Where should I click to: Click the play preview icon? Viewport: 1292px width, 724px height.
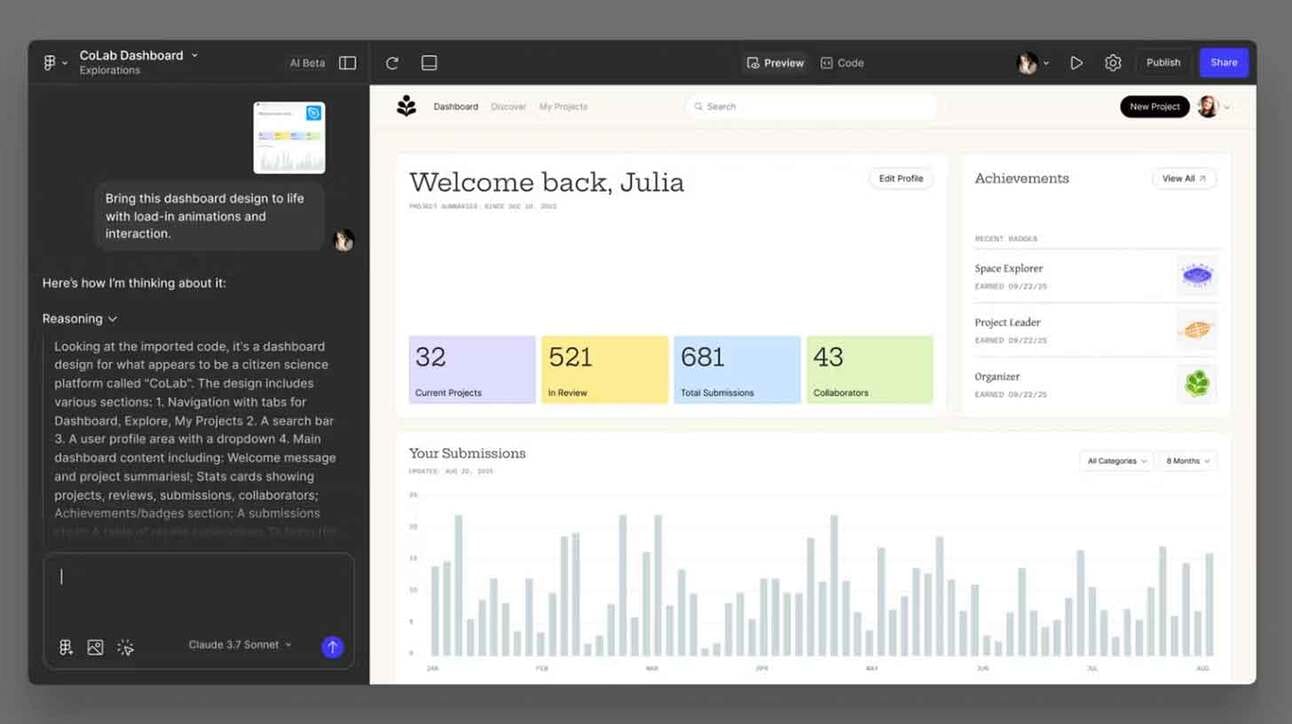pos(1076,63)
